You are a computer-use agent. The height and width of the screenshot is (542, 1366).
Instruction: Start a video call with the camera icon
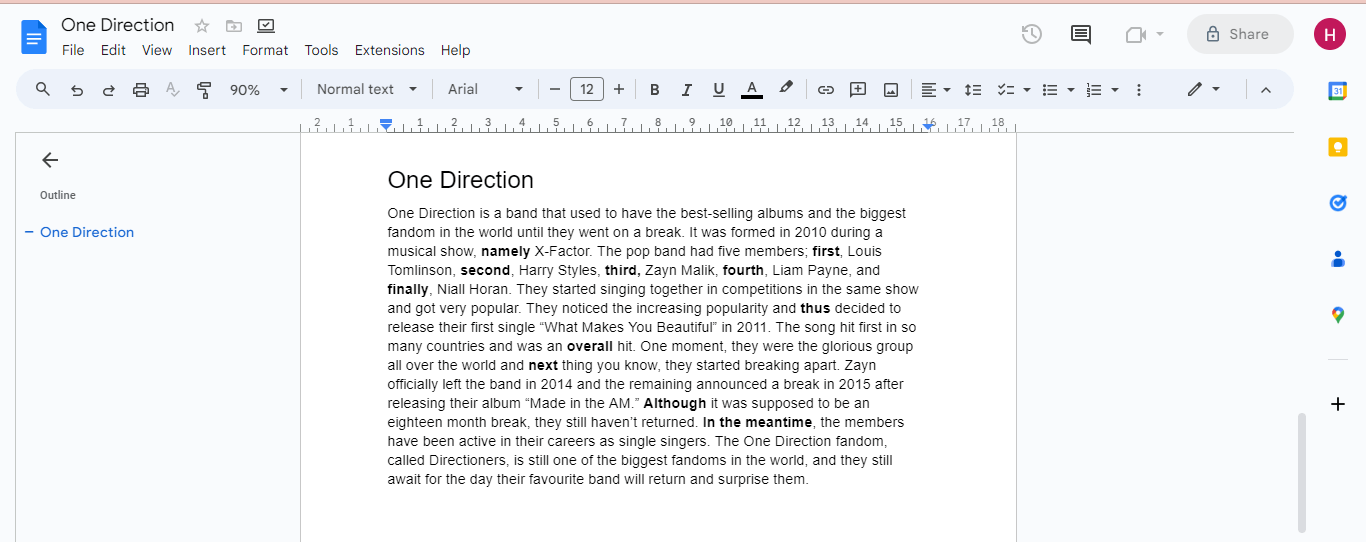pyautogui.click(x=1135, y=34)
